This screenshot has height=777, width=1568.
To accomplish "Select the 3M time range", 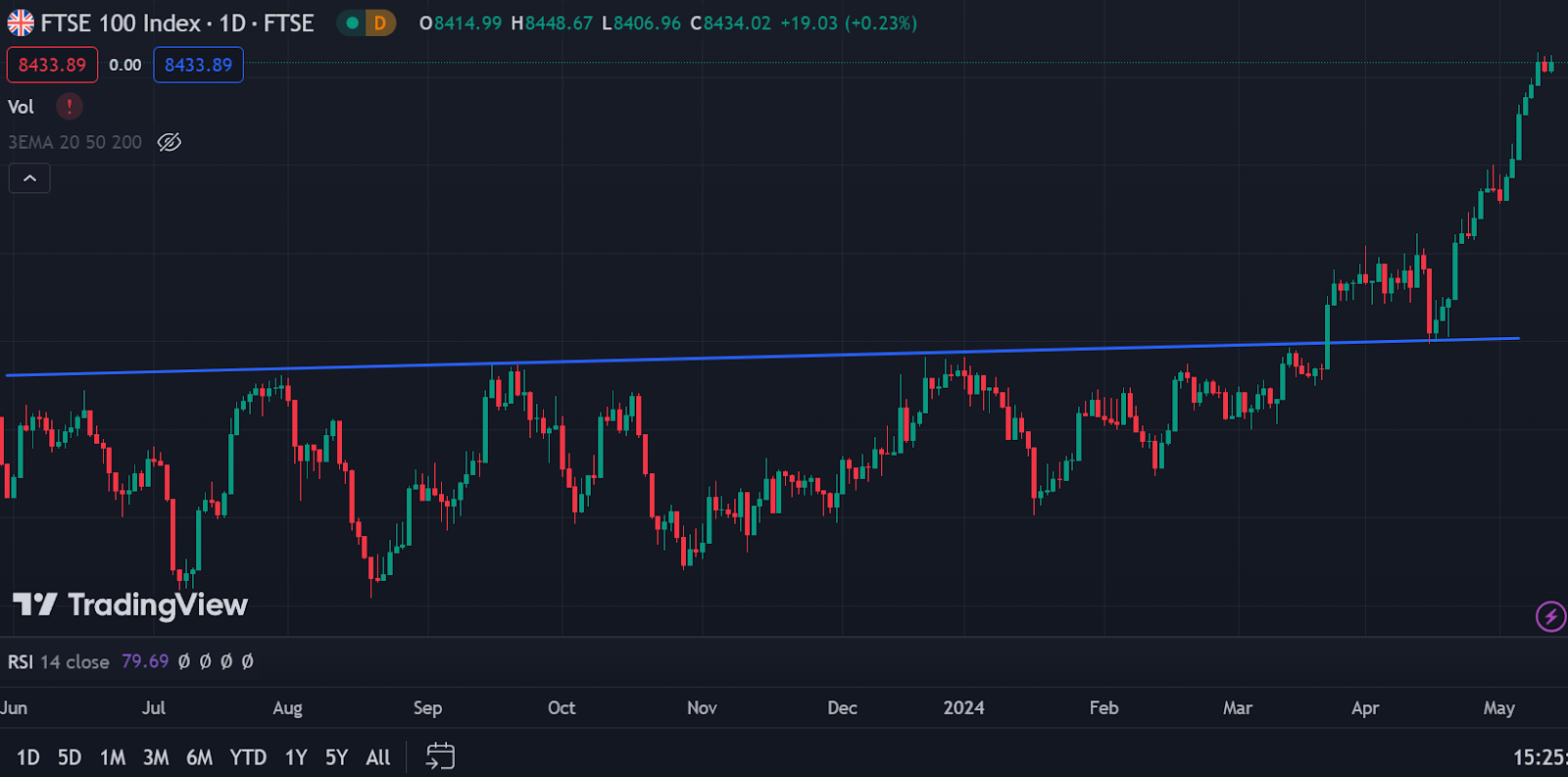I will click(x=156, y=757).
